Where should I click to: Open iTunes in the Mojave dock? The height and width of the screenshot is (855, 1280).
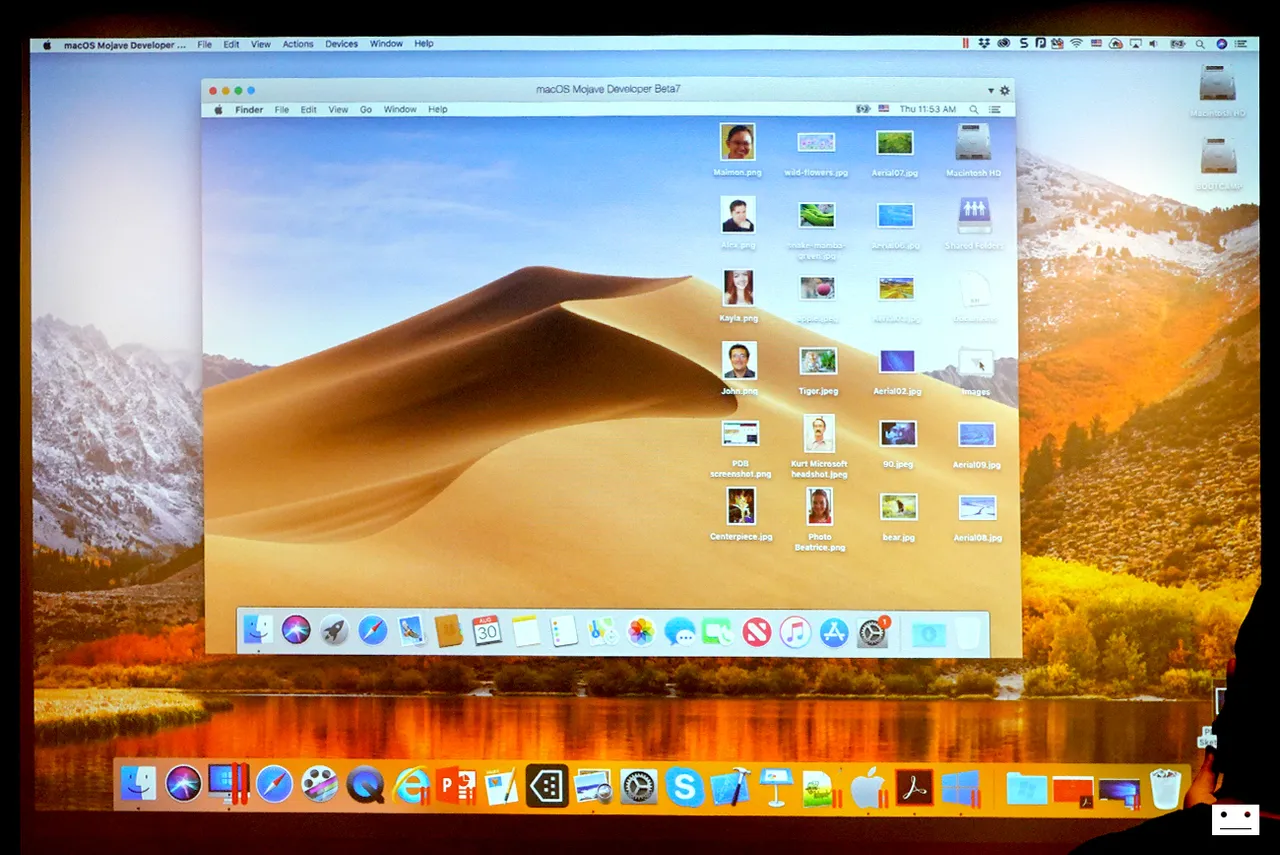[x=795, y=632]
